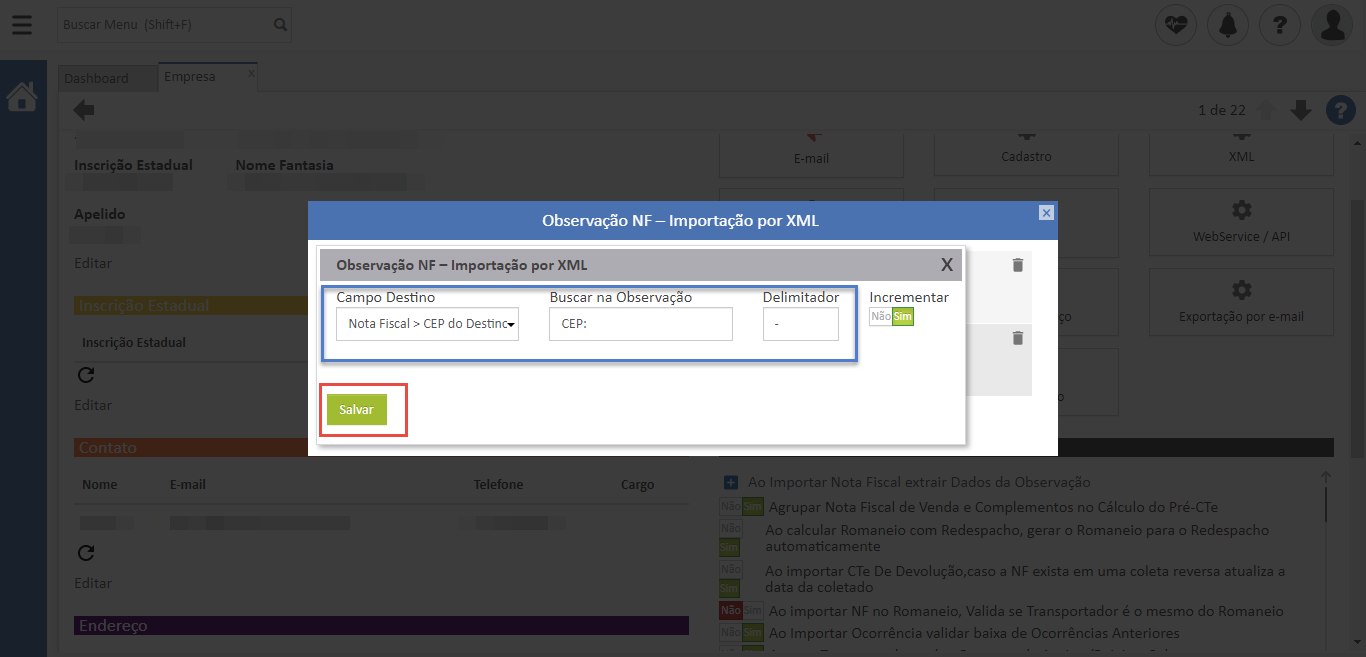Image resolution: width=1366 pixels, height=657 pixels.
Task: Click the Buscar na Observação field
Action: tap(640, 324)
